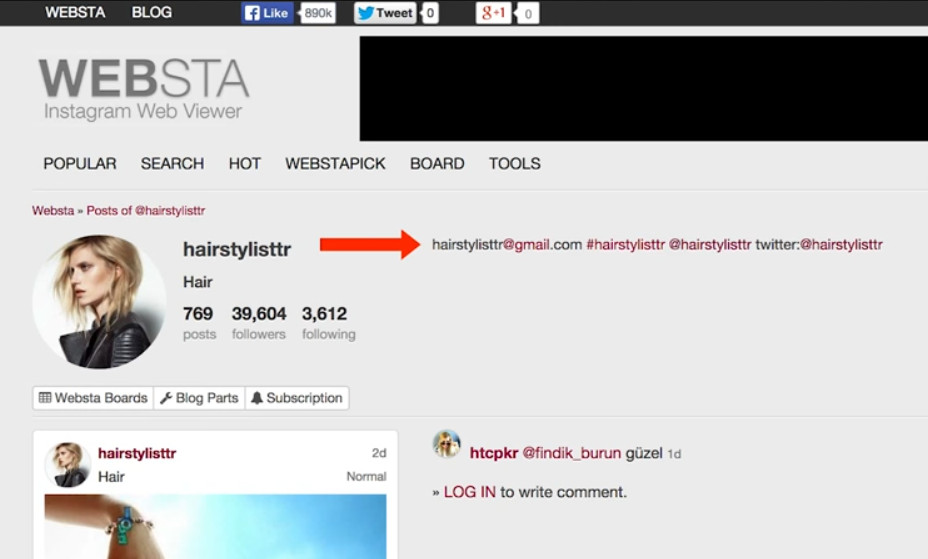Click the Google +1 button

493,13
